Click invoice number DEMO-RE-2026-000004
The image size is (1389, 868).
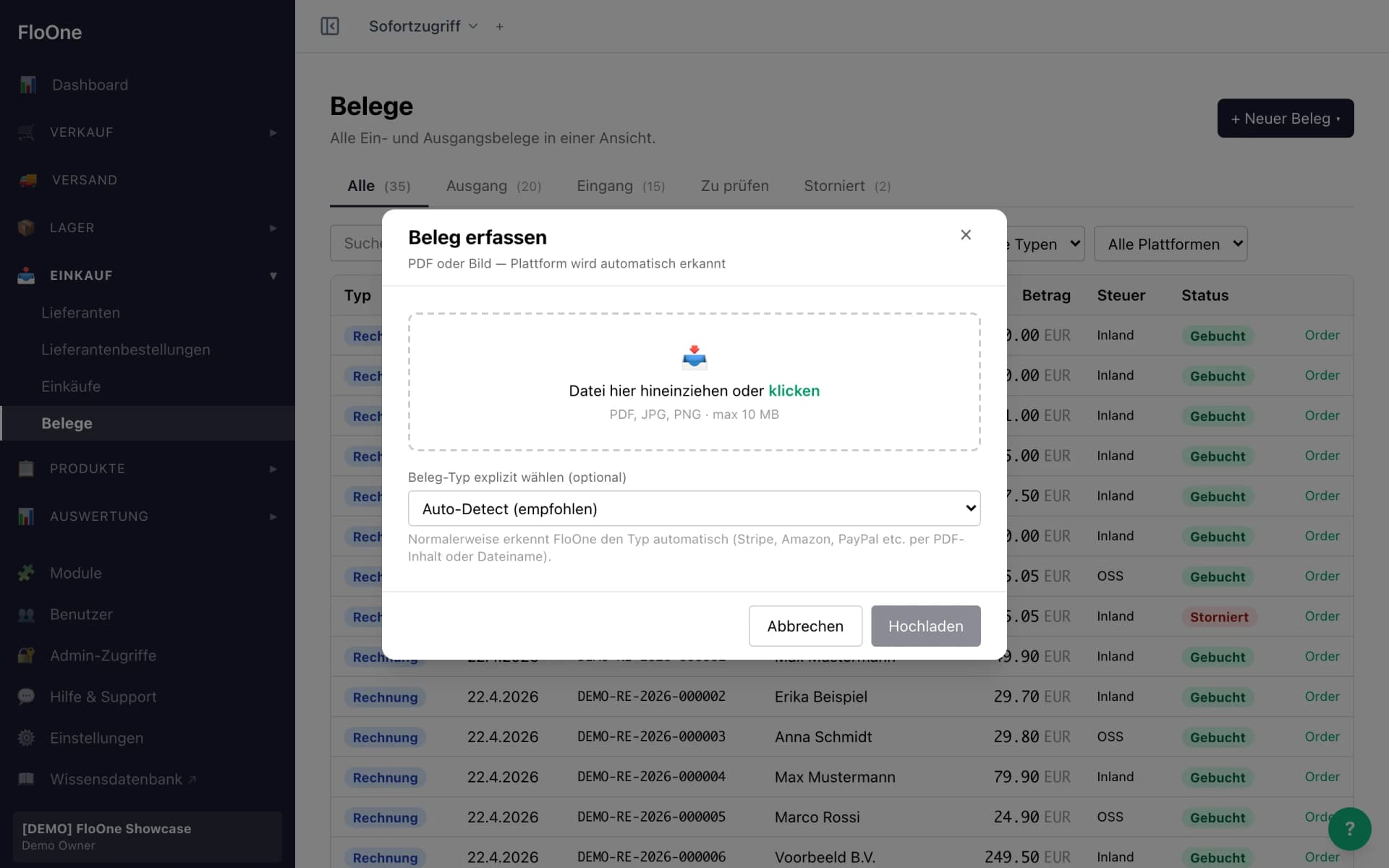tap(651, 777)
